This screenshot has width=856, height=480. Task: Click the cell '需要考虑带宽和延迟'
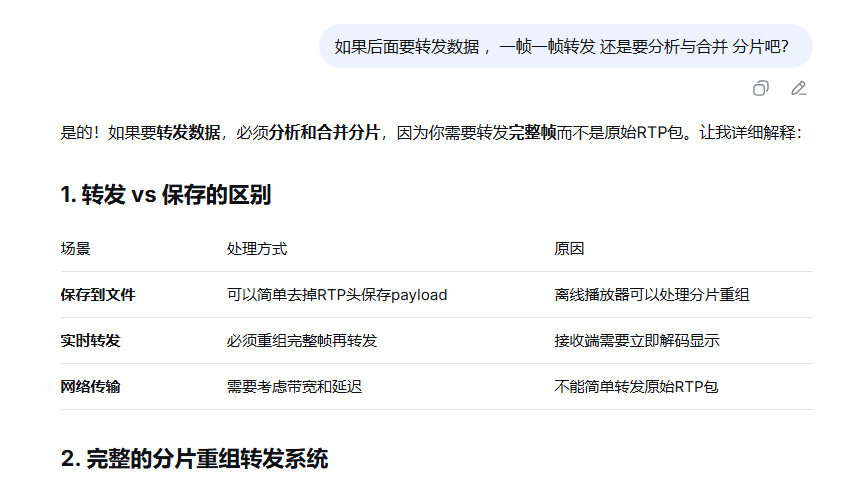point(294,387)
